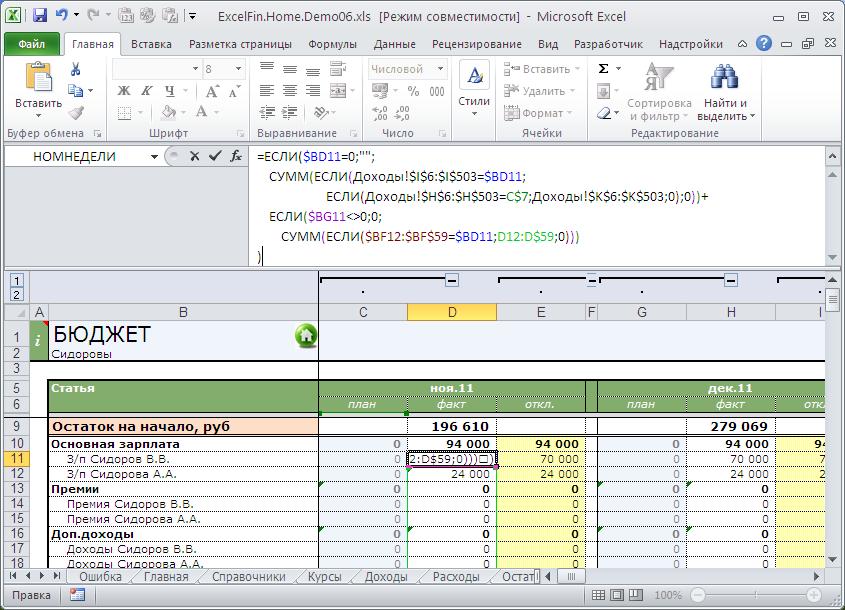Click the increase decimal icon
Image resolution: width=845 pixels, height=610 pixels.
tap(380, 113)
